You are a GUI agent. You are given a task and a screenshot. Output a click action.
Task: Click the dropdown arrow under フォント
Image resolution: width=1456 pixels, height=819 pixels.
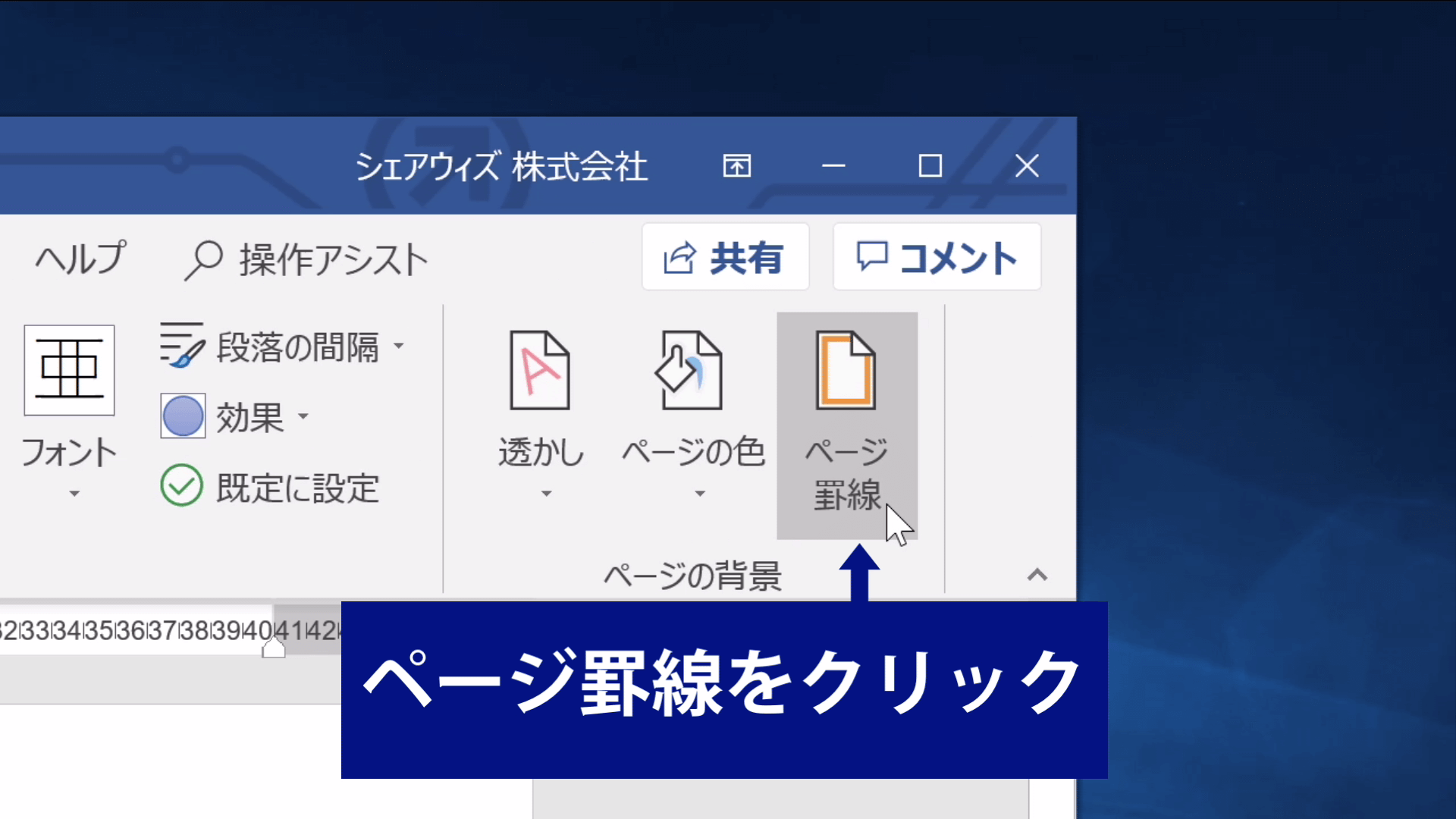74,494
